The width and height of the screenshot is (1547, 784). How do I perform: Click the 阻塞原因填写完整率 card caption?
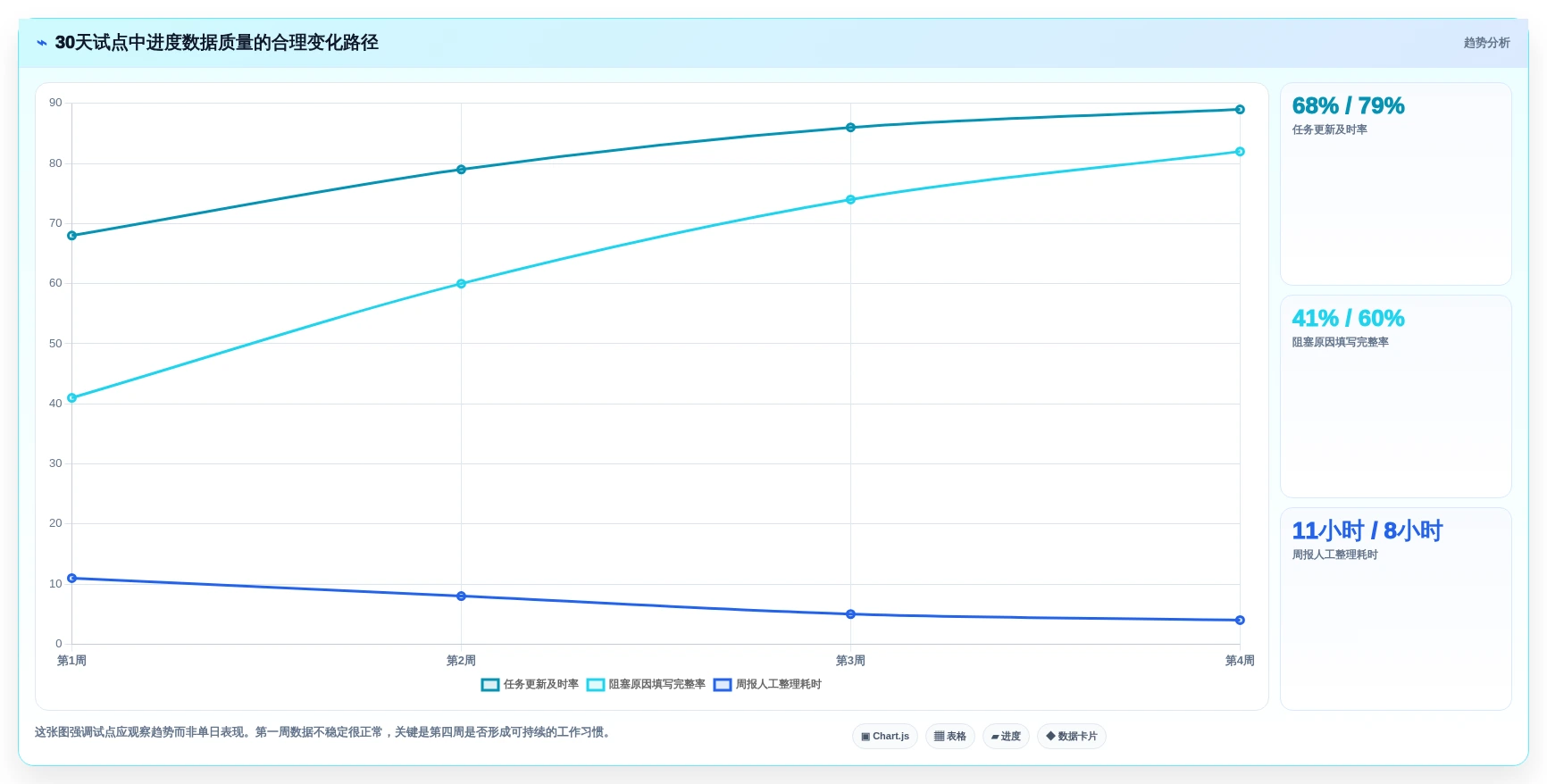point(1340,343)
